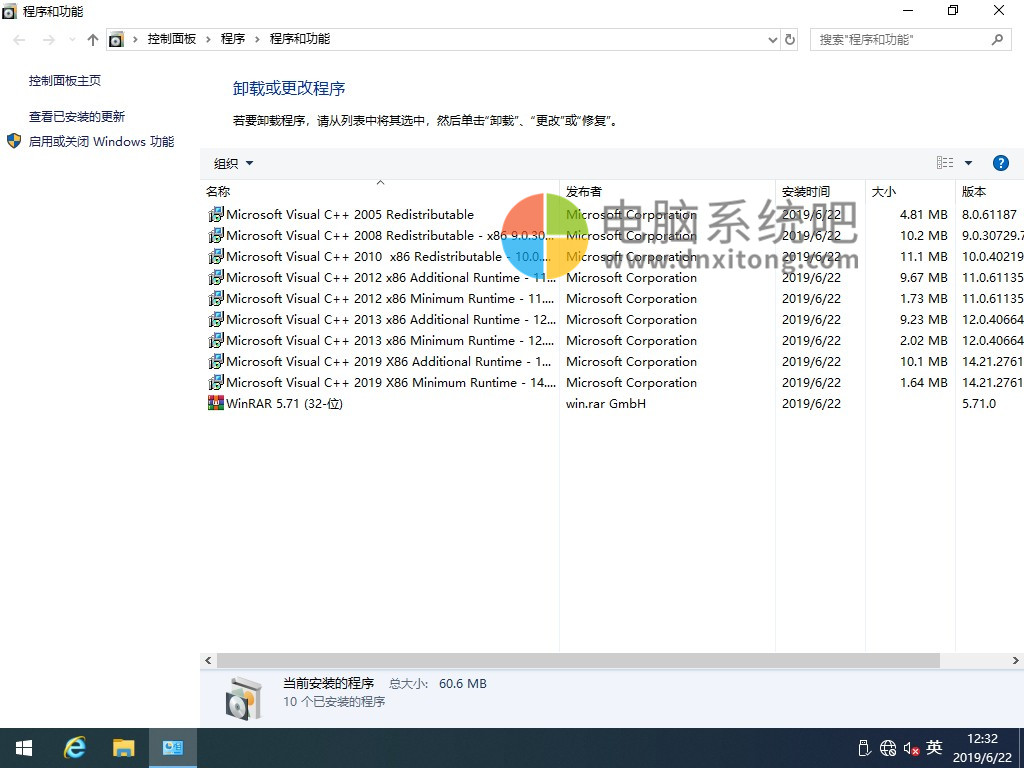Open Internet Explorer from the taskbar
Viewport: 1024px width, 768px height.
pos(75,748)
